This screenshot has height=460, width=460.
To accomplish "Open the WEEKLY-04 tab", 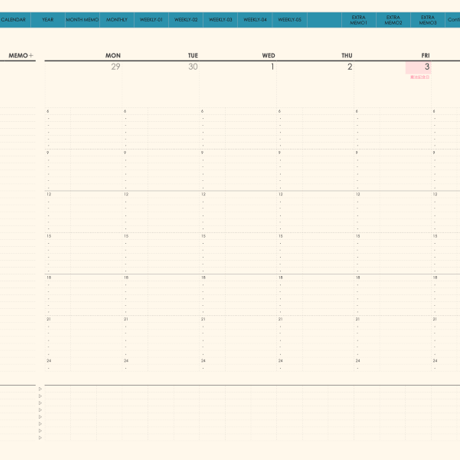I will [255, 20].
